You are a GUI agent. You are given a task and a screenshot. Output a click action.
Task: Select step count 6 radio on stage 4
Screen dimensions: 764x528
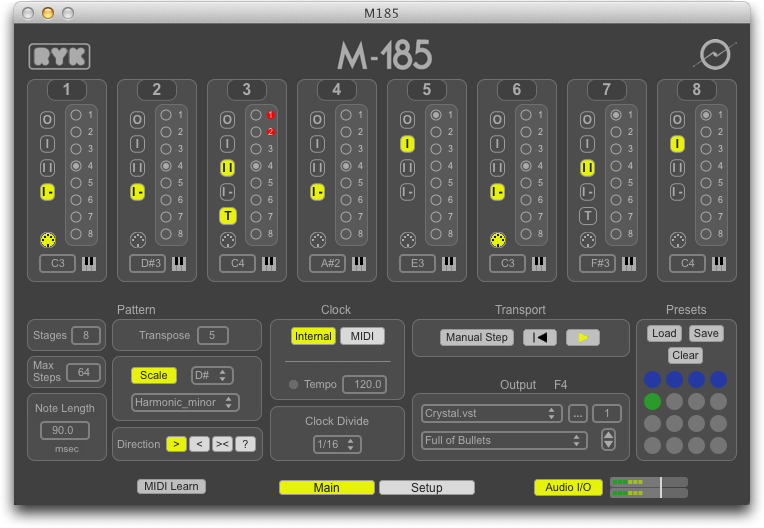pyautogui.click(x=346, y=200)
